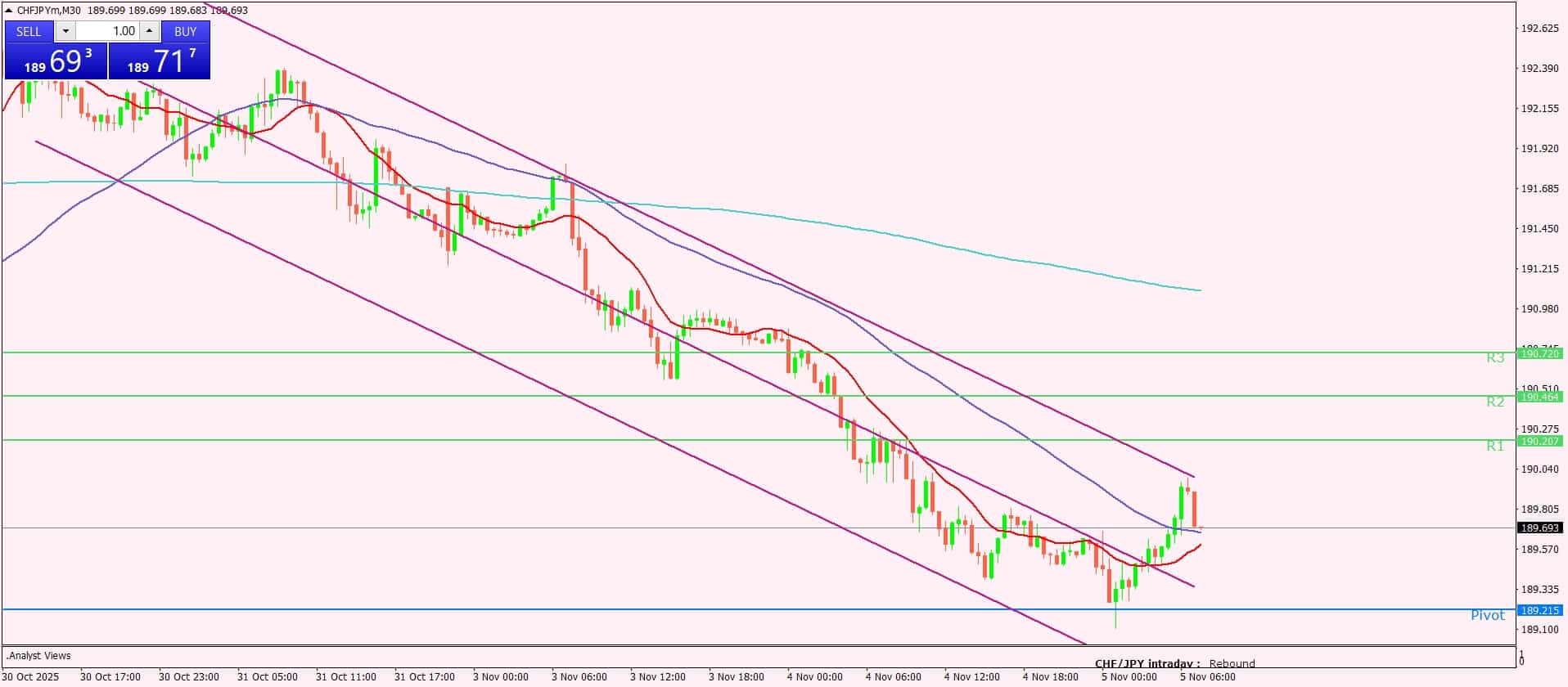
Task: Click the .Analyst Views indicator label
Action: (x=39, y=655)
